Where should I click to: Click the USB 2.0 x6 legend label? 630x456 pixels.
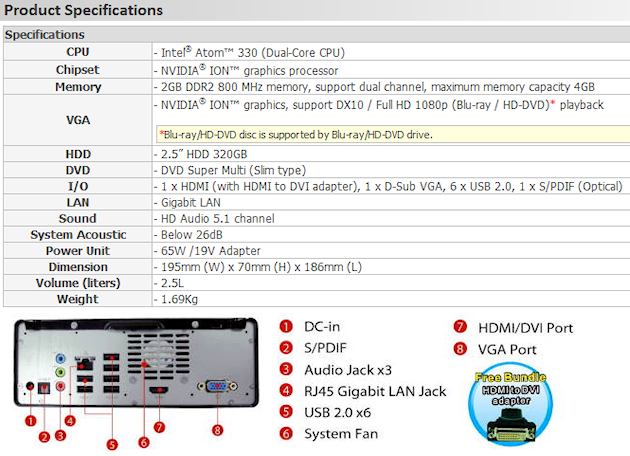338,412
